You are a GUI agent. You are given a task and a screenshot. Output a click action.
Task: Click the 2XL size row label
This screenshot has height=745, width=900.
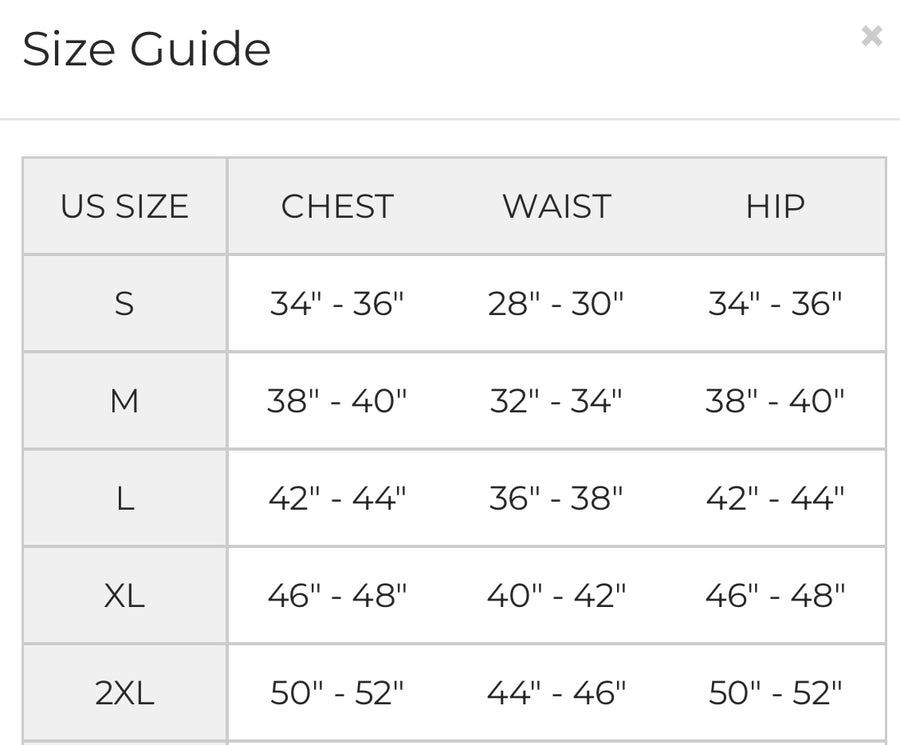pos(125,693)
